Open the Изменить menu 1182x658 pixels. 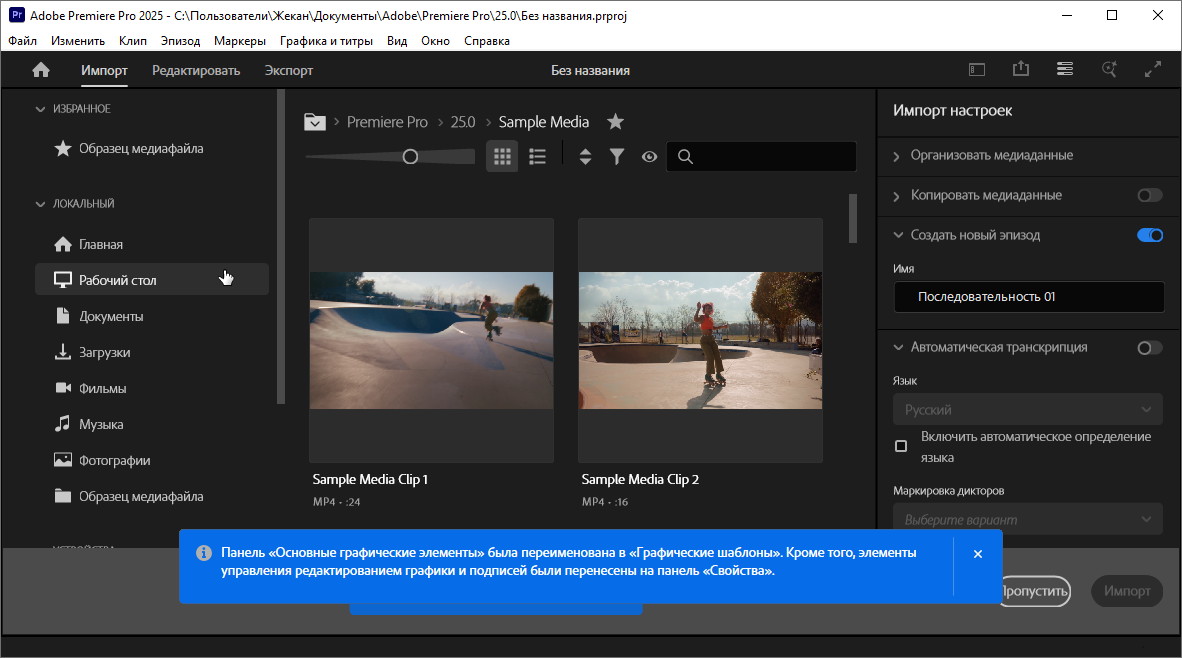78,41
